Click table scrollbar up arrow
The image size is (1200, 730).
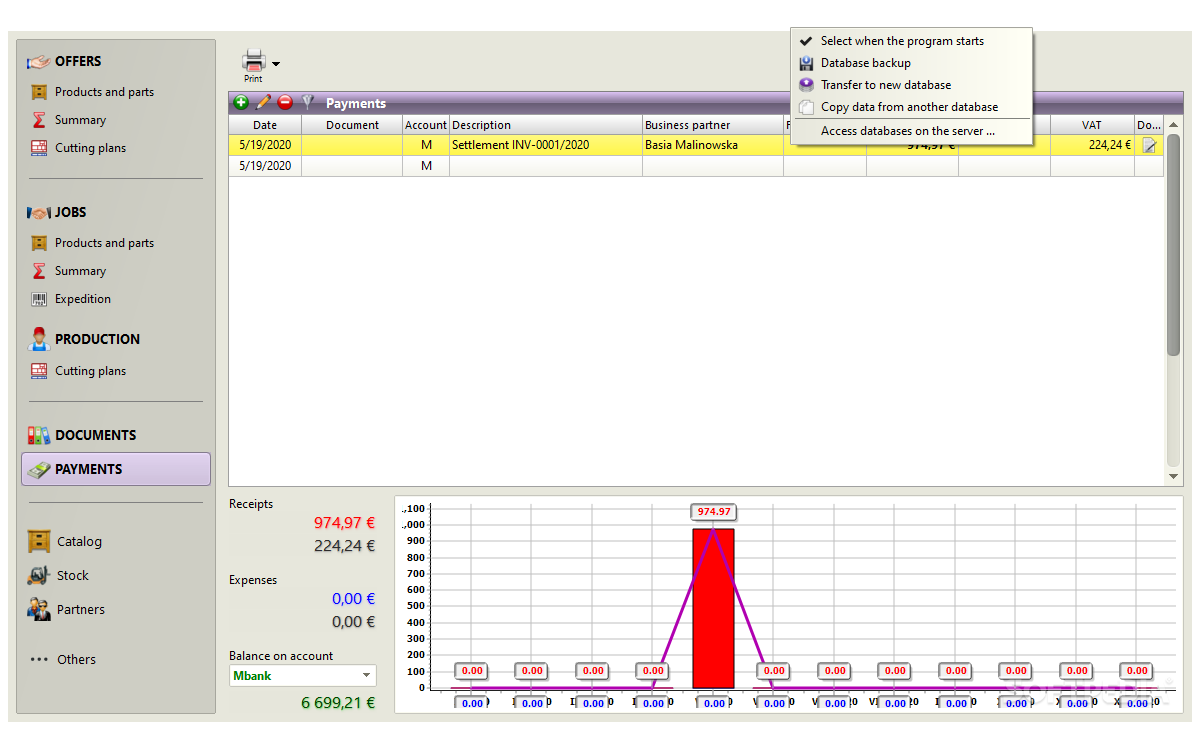coord(1174,125)
